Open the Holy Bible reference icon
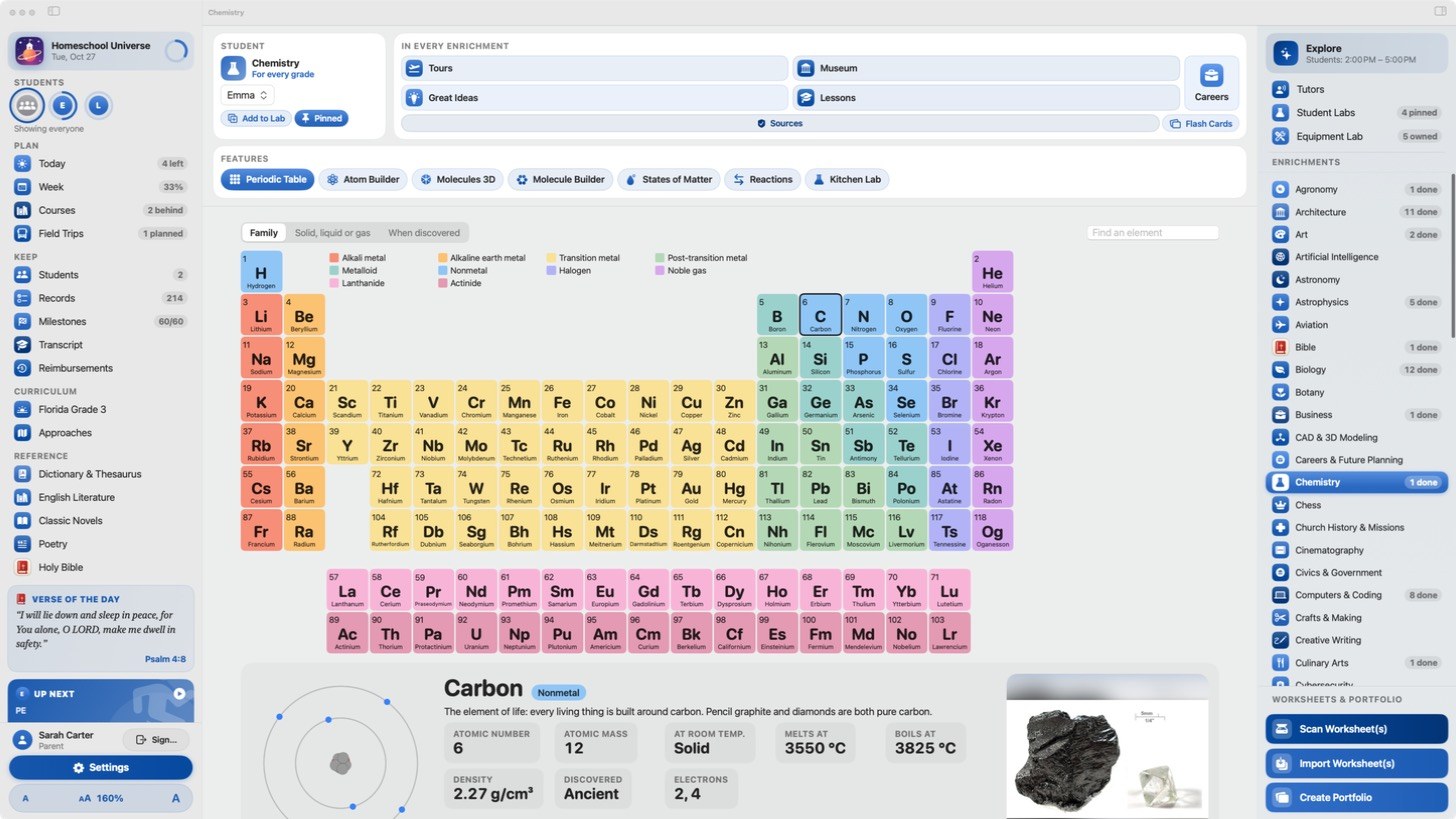This screenshot has width=1456, height=819. (22, 567)
